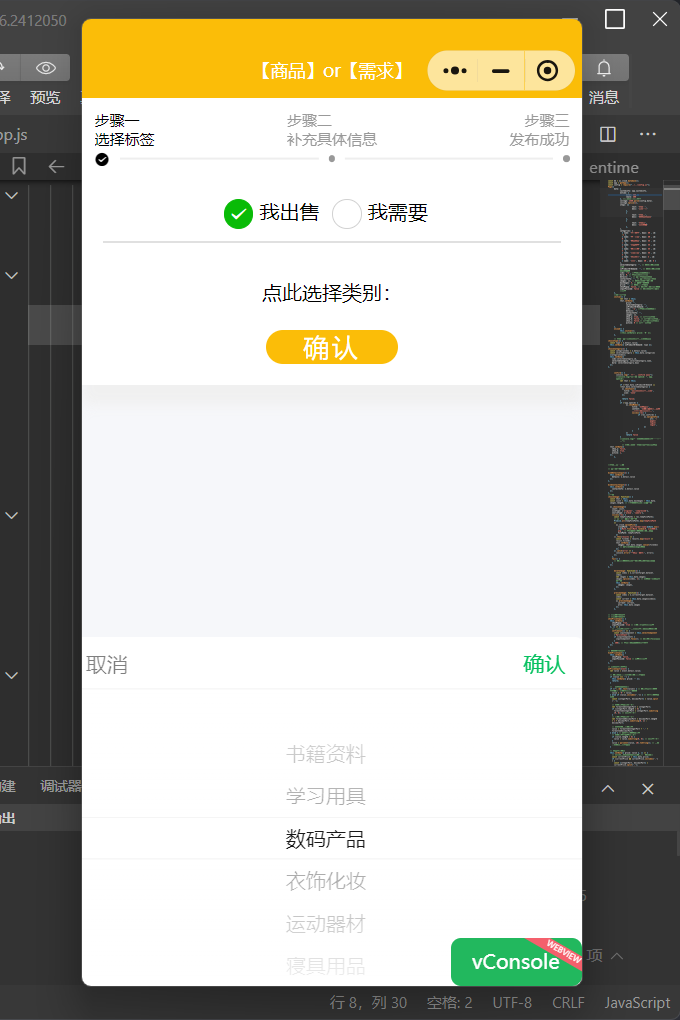Viewport: 680px width, 1020px height.
Task: Click the 行 8, 列 30 status entry
Action: coord(368,1002)
